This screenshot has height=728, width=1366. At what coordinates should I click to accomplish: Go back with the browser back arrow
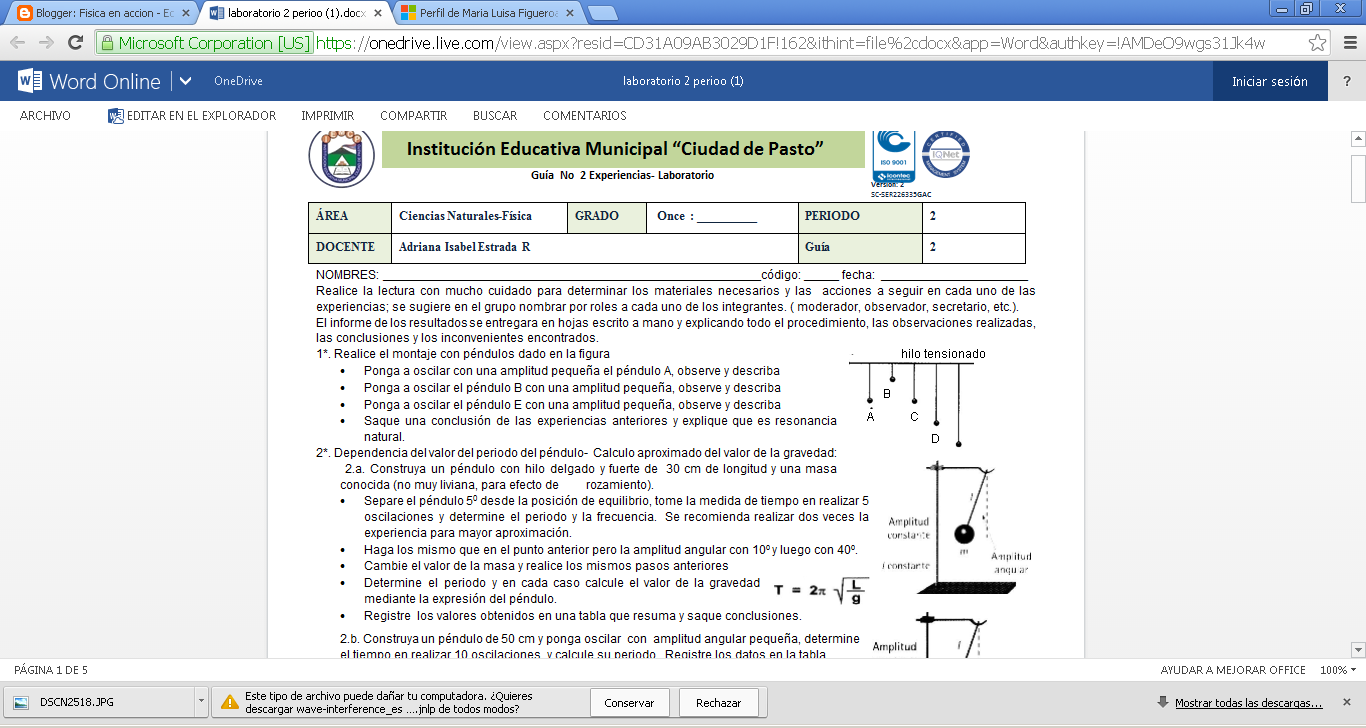18,43
